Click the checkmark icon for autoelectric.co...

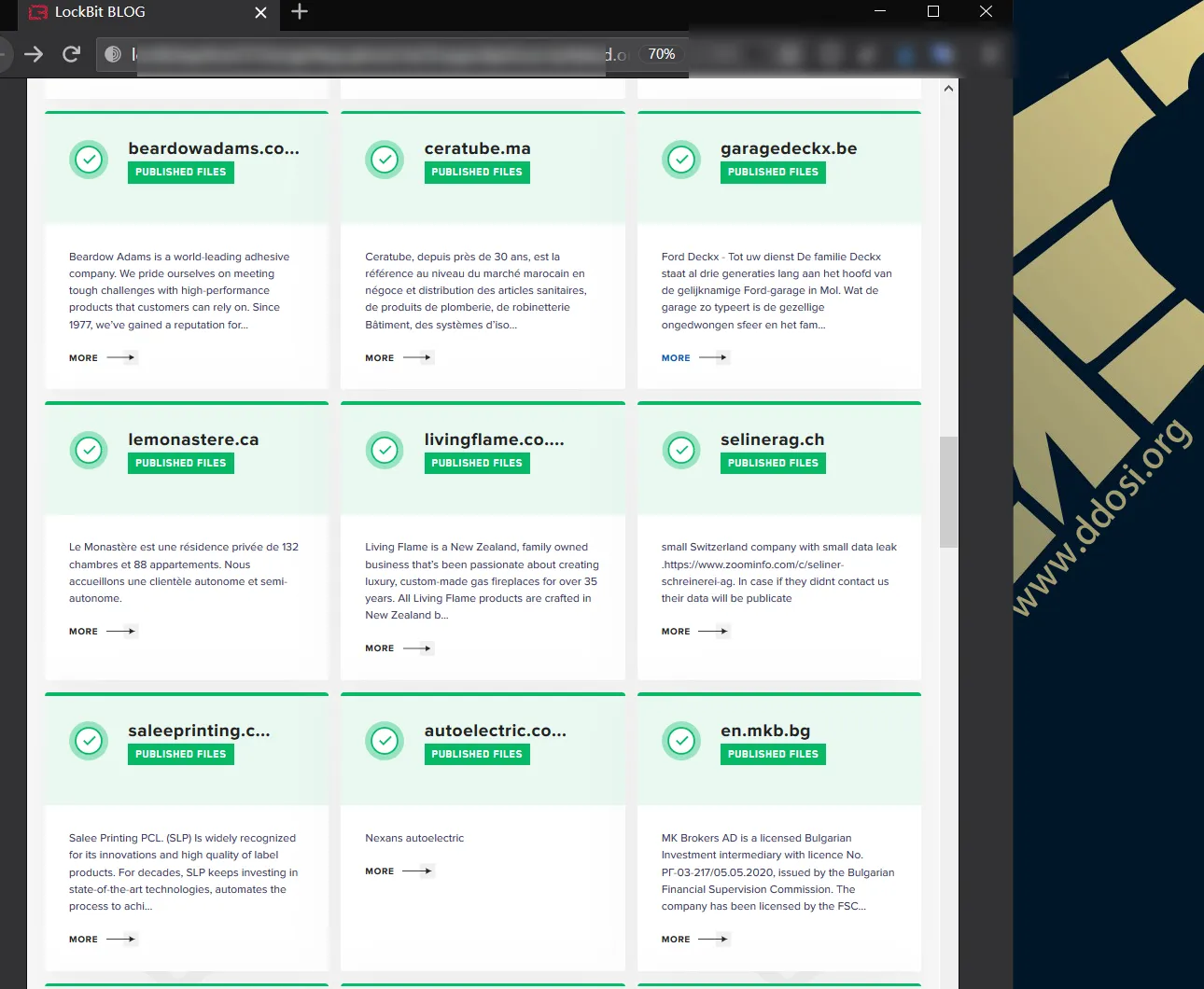coord(385,742)
